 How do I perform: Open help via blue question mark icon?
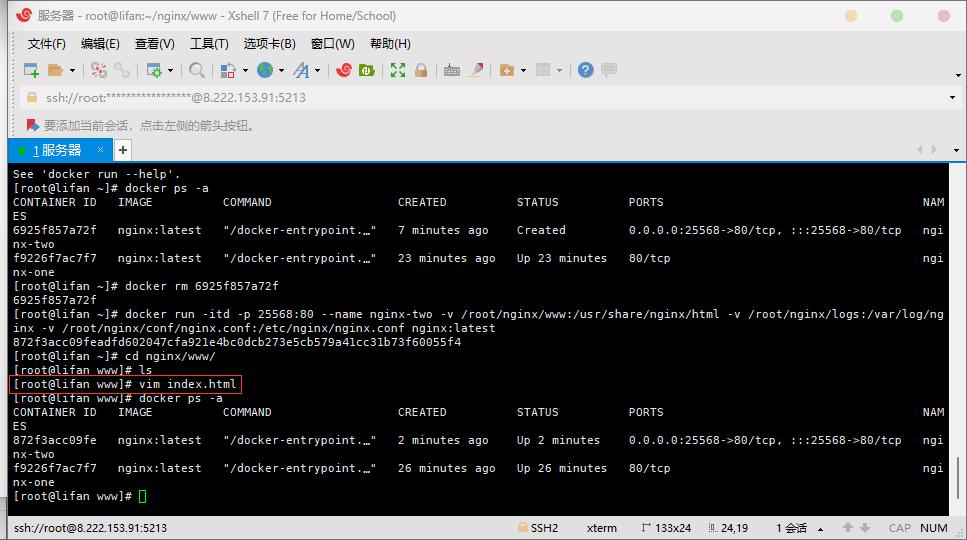[585, 70]
